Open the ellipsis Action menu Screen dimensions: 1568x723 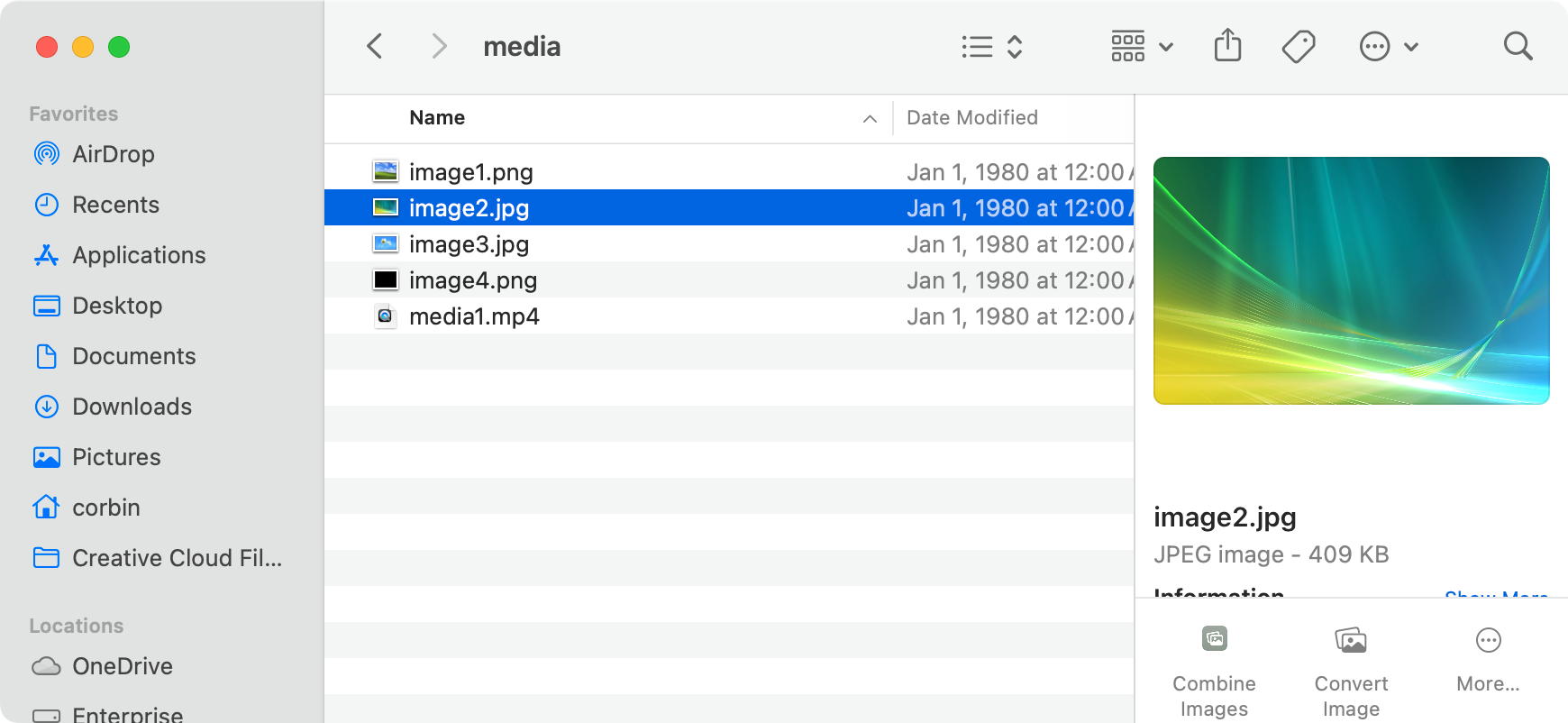(x=1389, y=46)
